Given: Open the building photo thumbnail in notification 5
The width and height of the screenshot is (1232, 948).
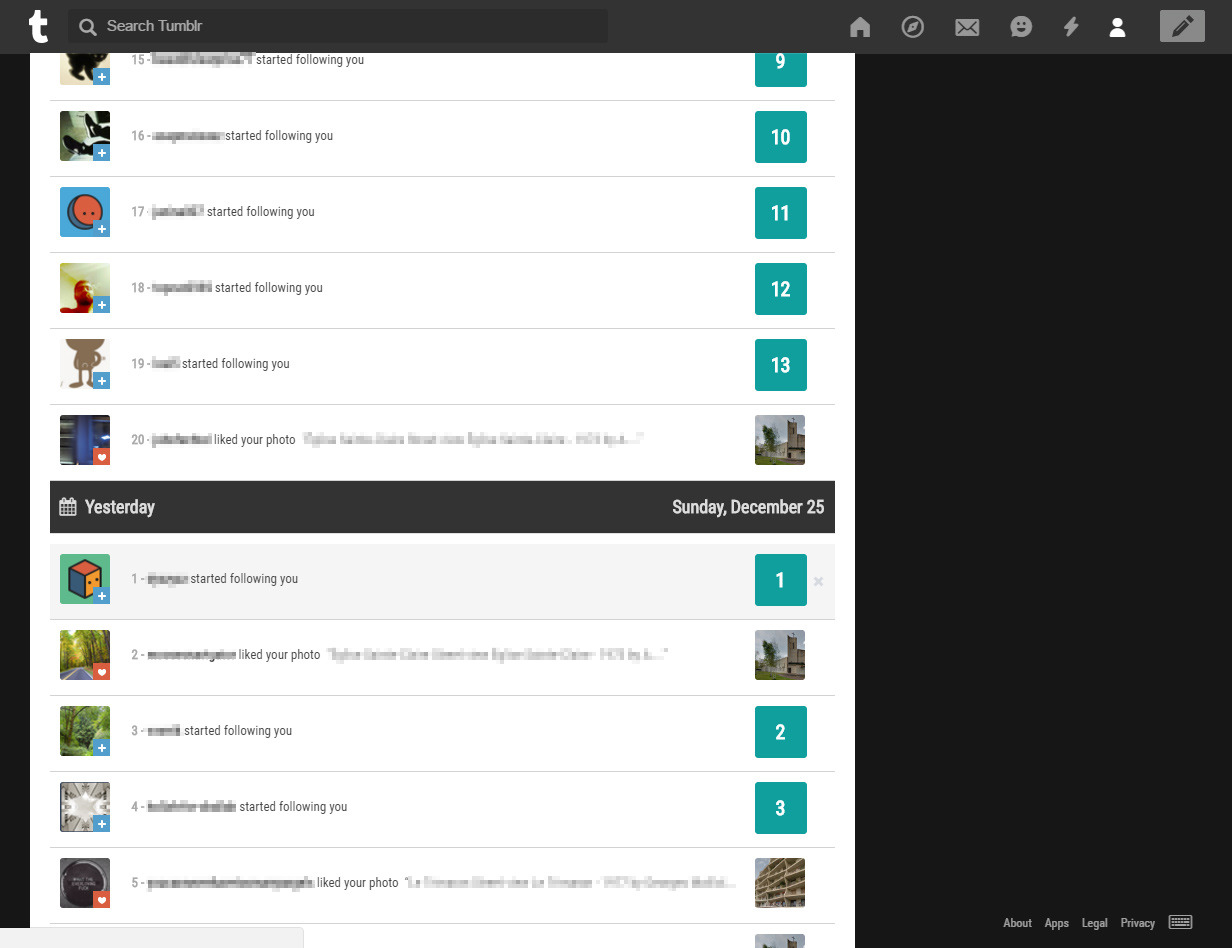Looking at the screenshot, I should click(780, 883).
